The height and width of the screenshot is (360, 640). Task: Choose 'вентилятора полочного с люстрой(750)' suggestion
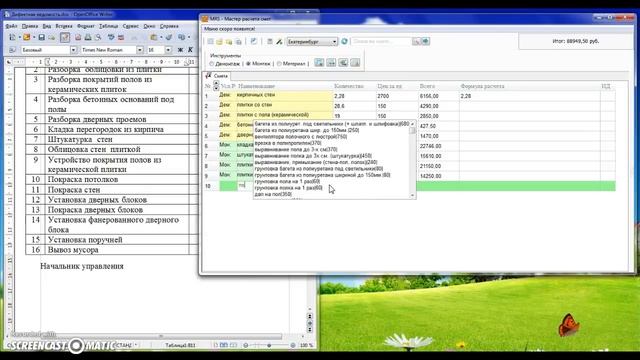300,137
